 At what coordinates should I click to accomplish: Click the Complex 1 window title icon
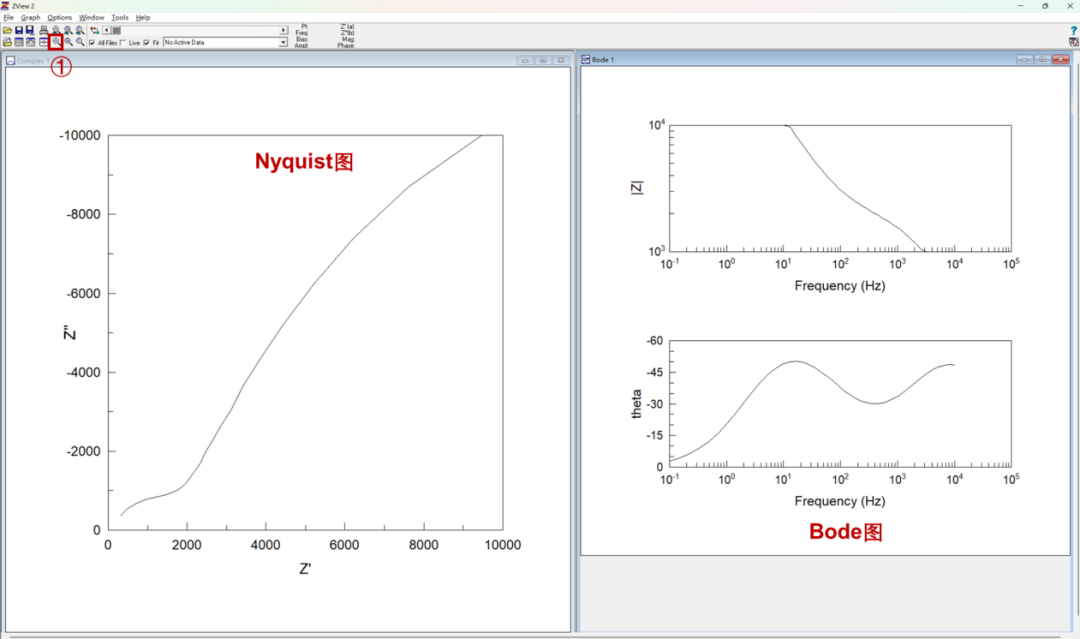pos(10,61)
